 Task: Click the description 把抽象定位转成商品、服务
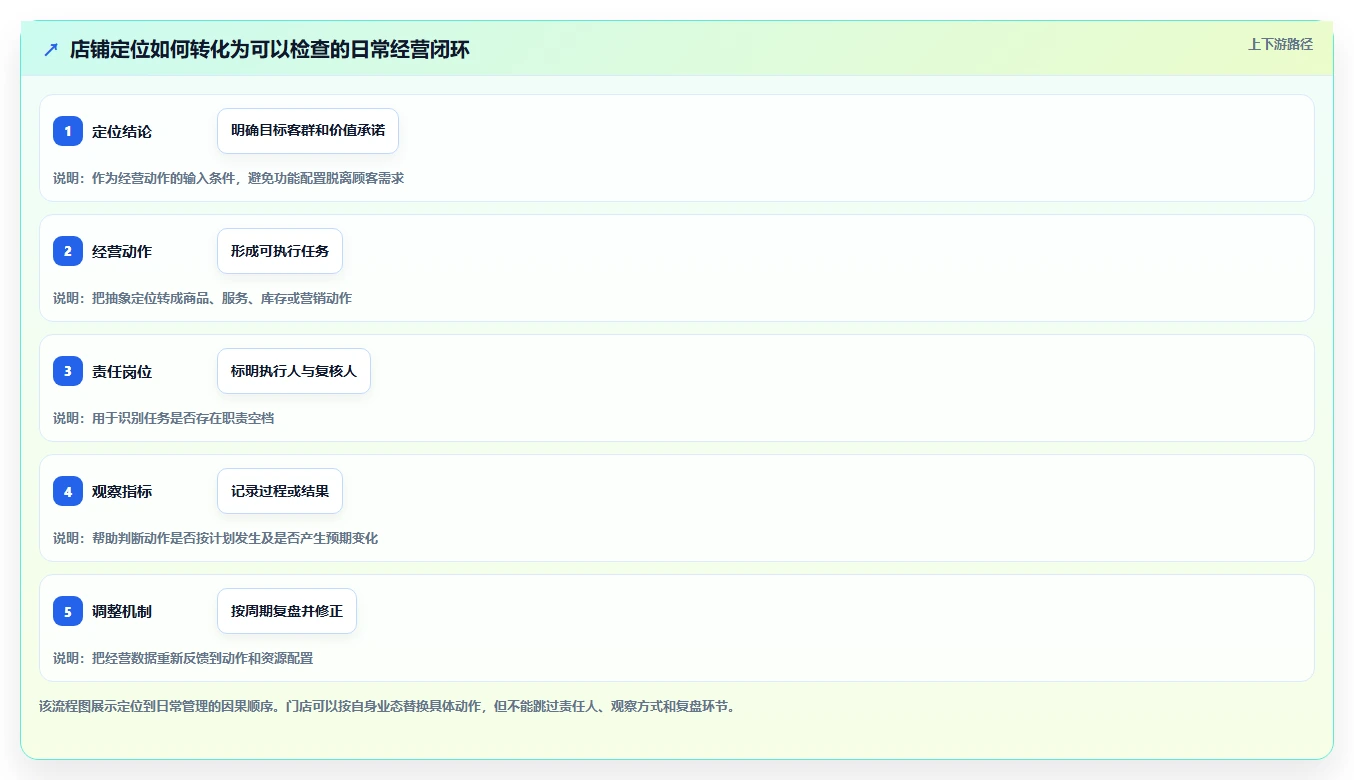pos(202,298)
